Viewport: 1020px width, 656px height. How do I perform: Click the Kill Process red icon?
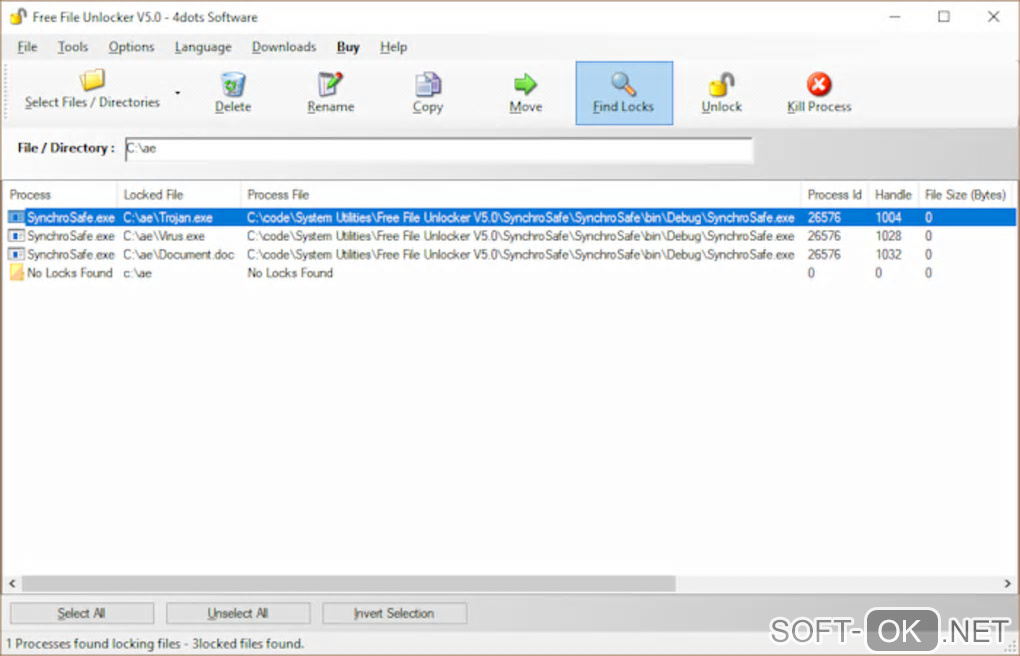click(819, 84)
